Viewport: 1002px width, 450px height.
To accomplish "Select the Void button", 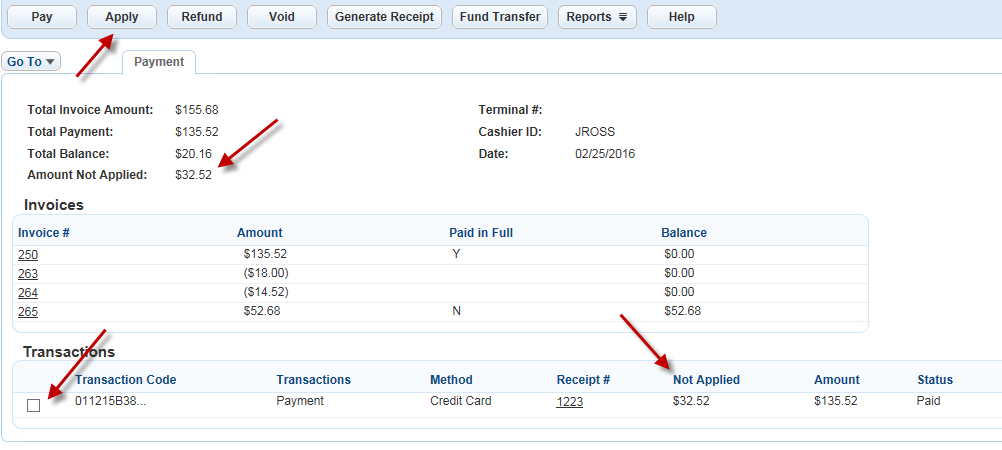I will pyautogui.click(x=282, y=17).
